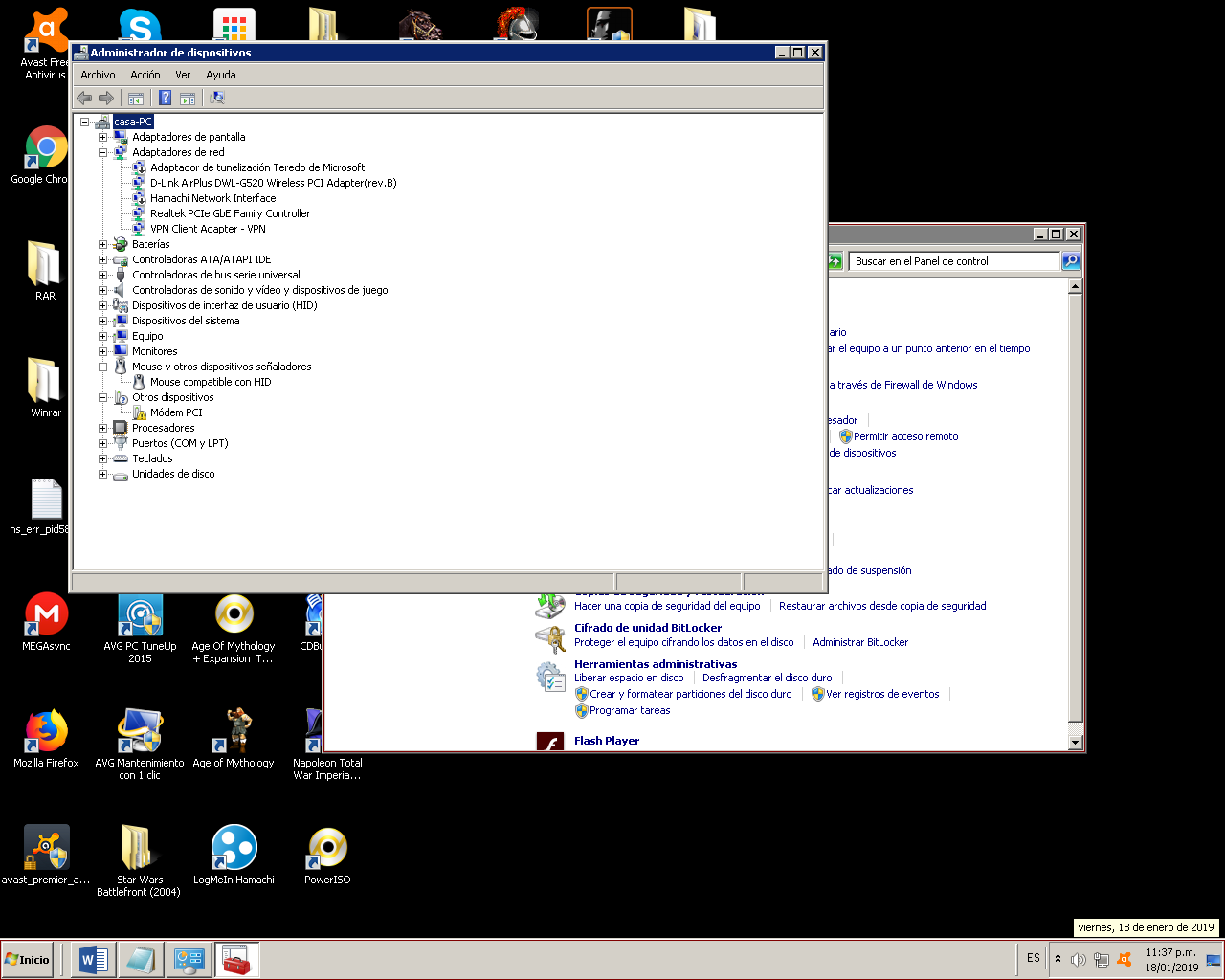The image size is (1225, 980).
Task: Open Ver registros de eventos link
Action: click(x=882, y=694)
